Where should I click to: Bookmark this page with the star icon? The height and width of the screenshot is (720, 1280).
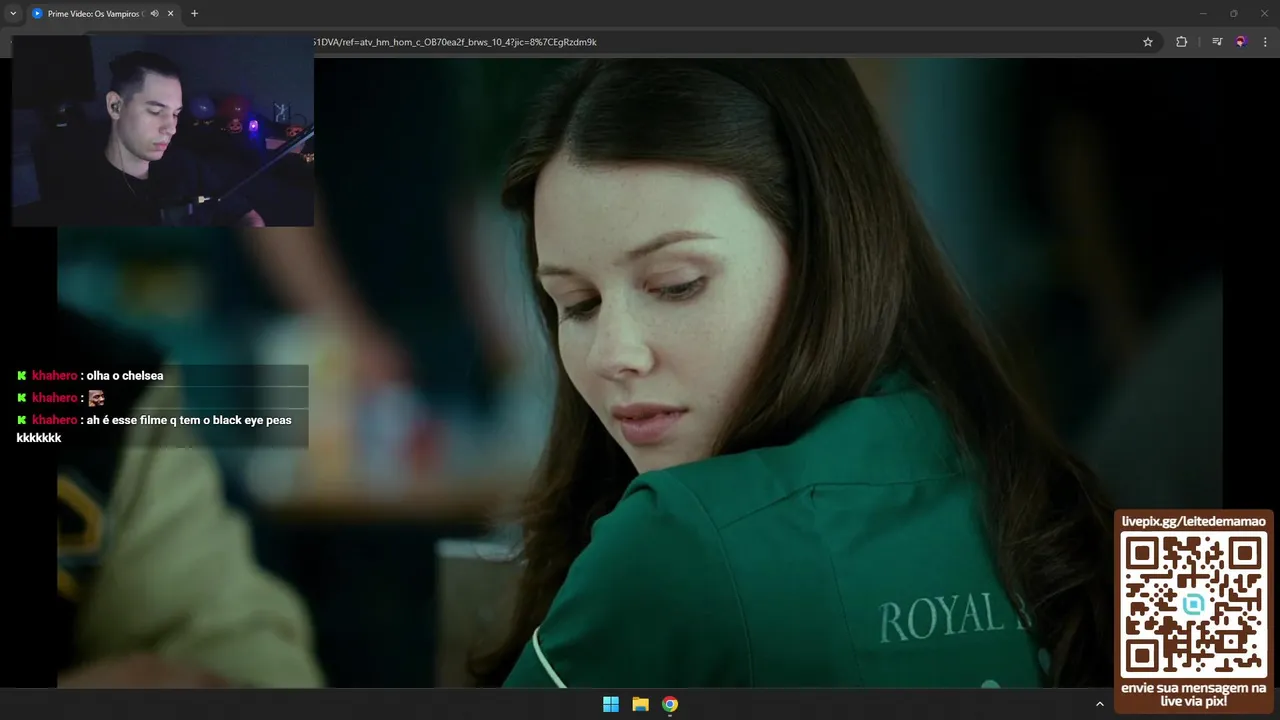[1148, 42]
